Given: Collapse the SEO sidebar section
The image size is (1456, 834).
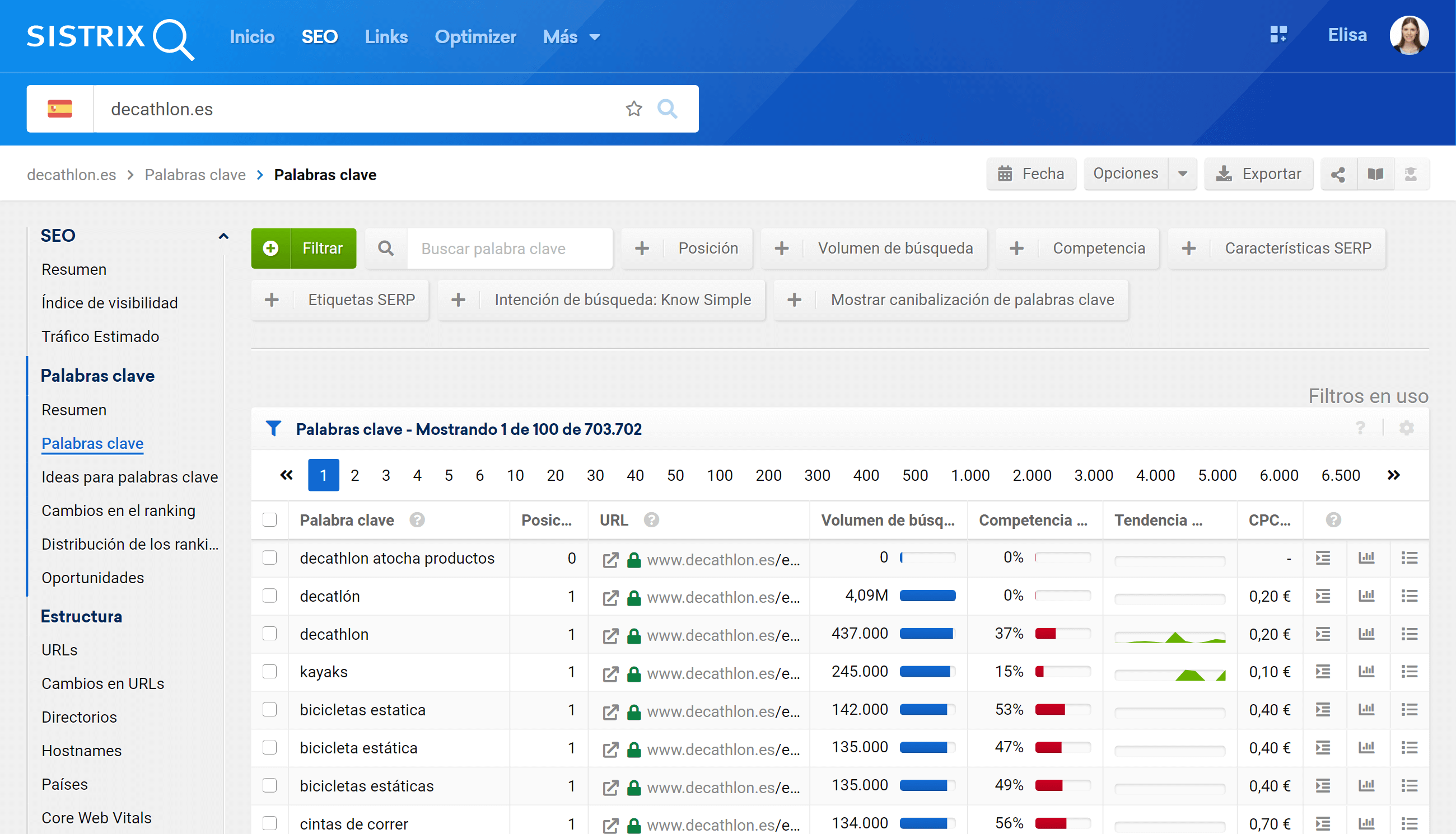Looking at the screenshot, I should [x=223, y=236].
